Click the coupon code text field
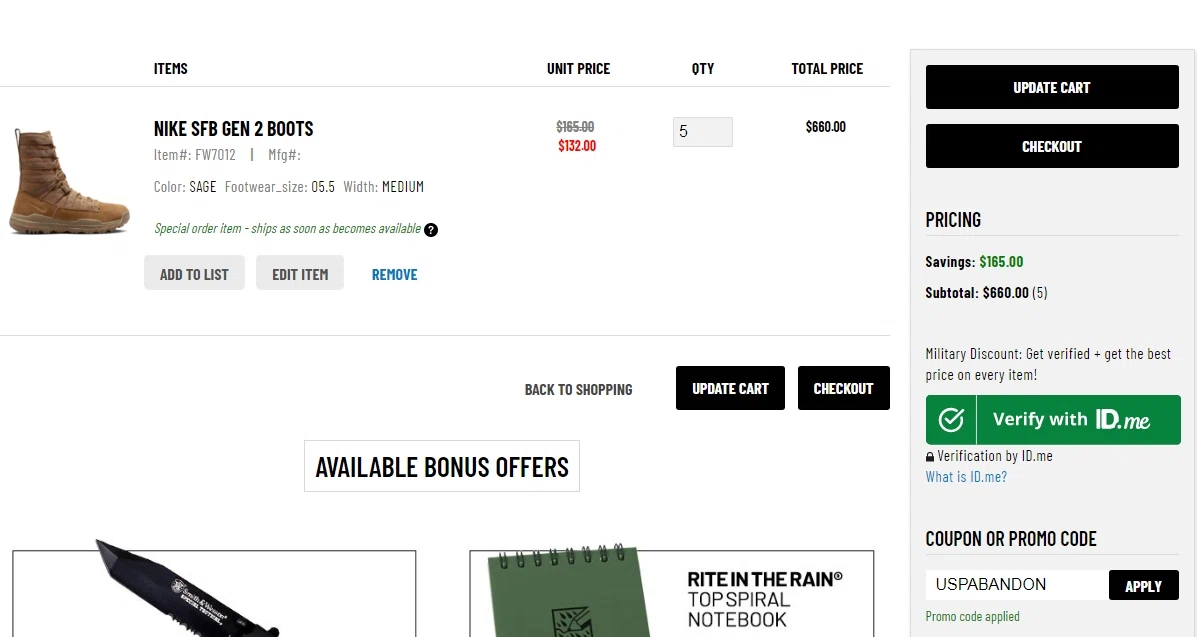Screen dimensions: 1197x637 coord(1016,585)
